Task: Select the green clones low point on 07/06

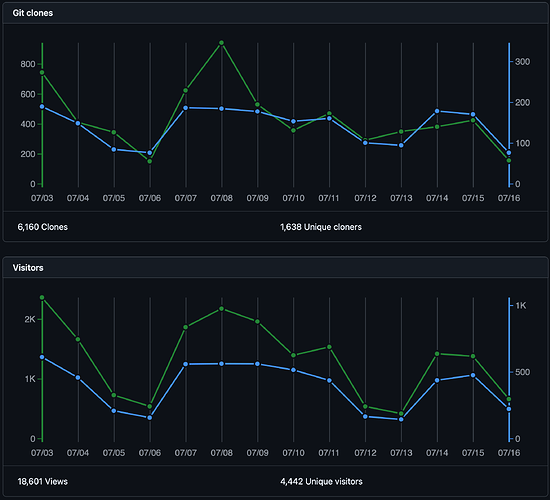Action: (149, 161)
